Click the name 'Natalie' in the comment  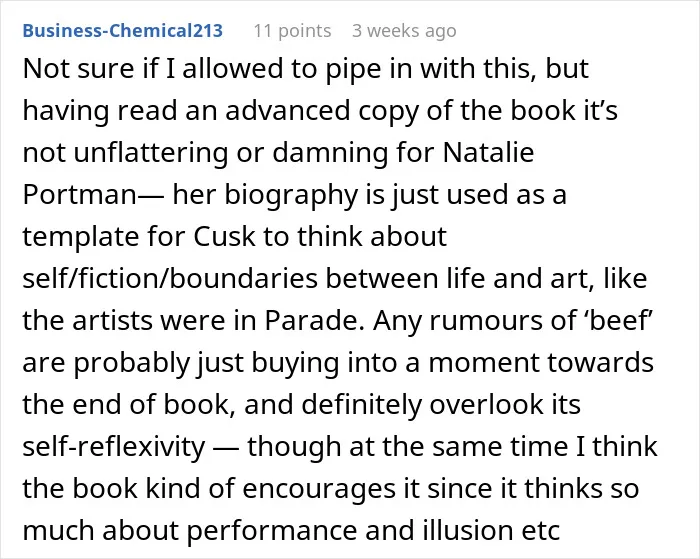coord(488,152)
